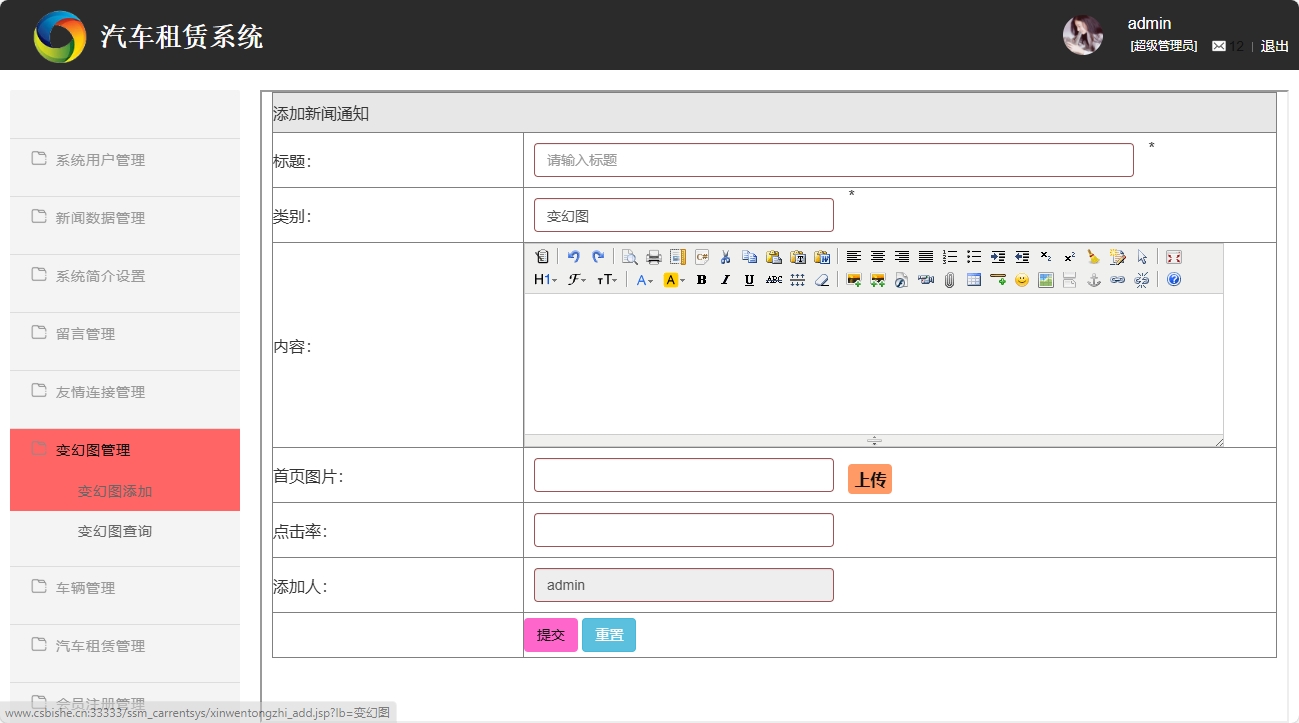Click the print icon in editor toolbar
This screenshot has width=1299, height=723.
pos(653,257)
